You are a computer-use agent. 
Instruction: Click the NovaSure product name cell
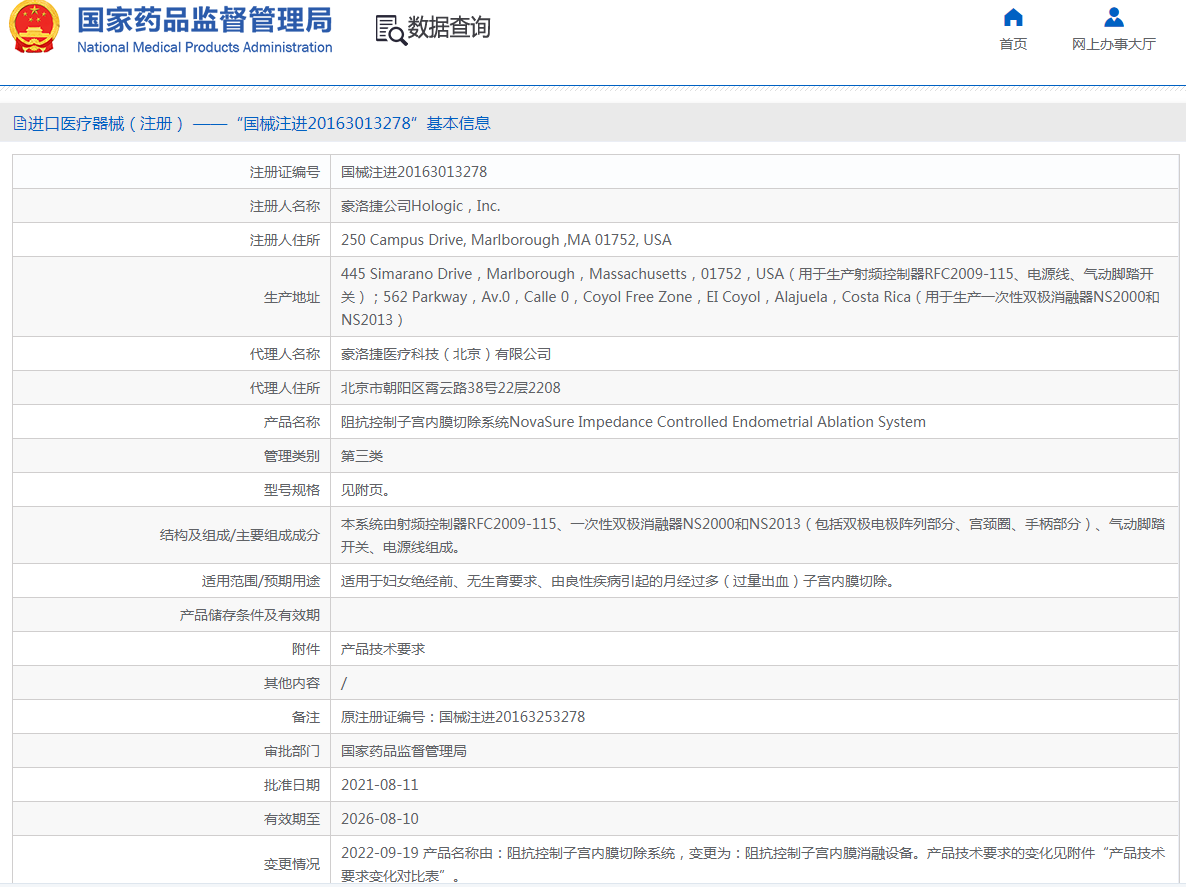(633, 422)
